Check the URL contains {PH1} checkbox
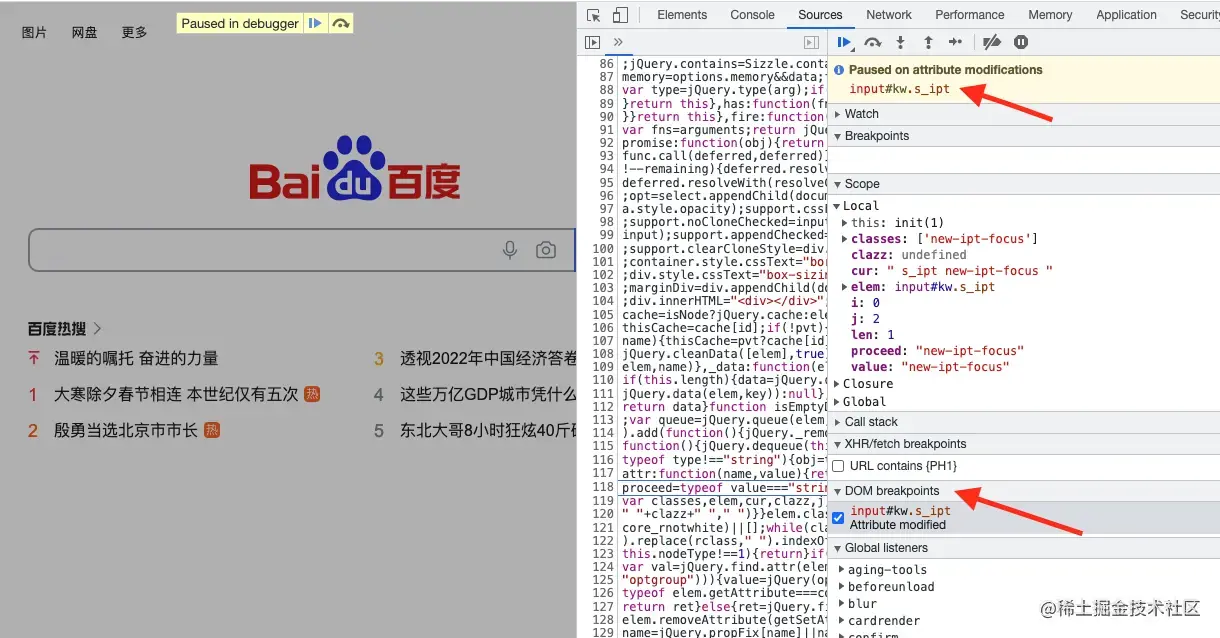The width and height of the screenshot is (1220, 638). click(x=838, y=466)
